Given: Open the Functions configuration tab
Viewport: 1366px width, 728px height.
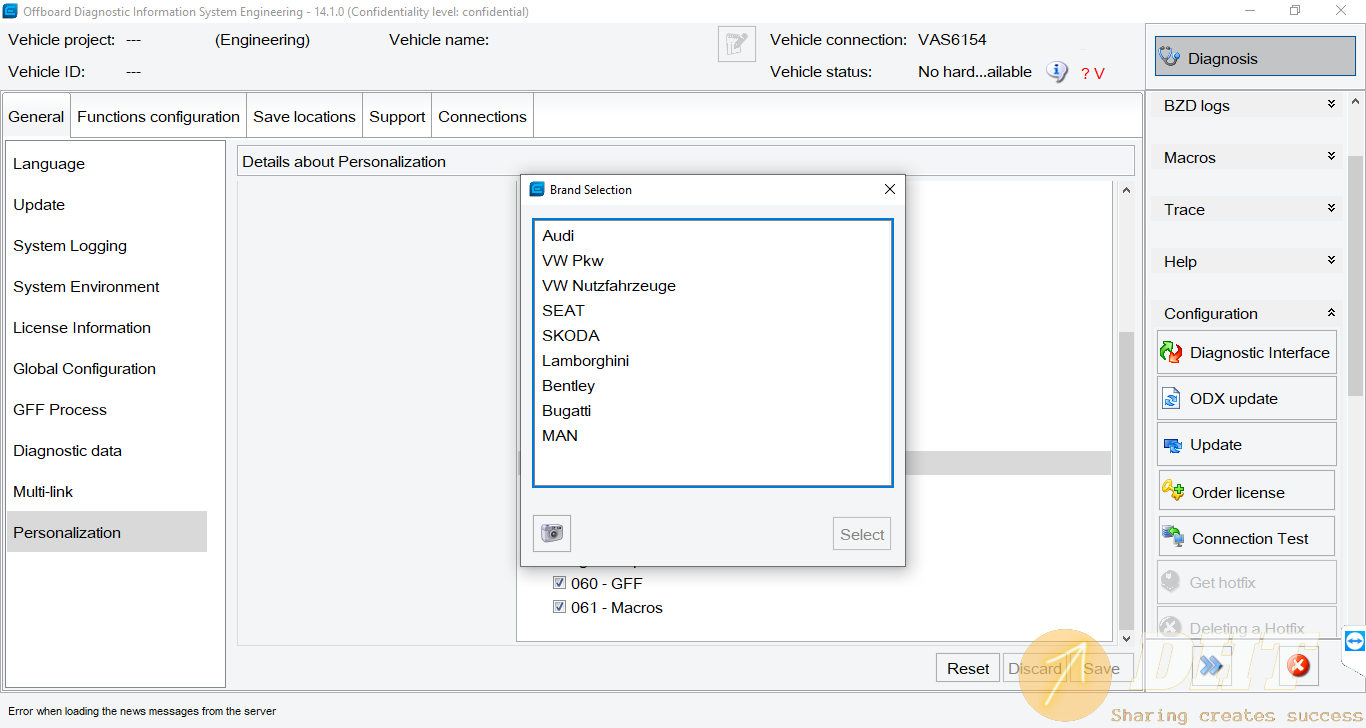Looking at the screenshot, I should [158, 117].
